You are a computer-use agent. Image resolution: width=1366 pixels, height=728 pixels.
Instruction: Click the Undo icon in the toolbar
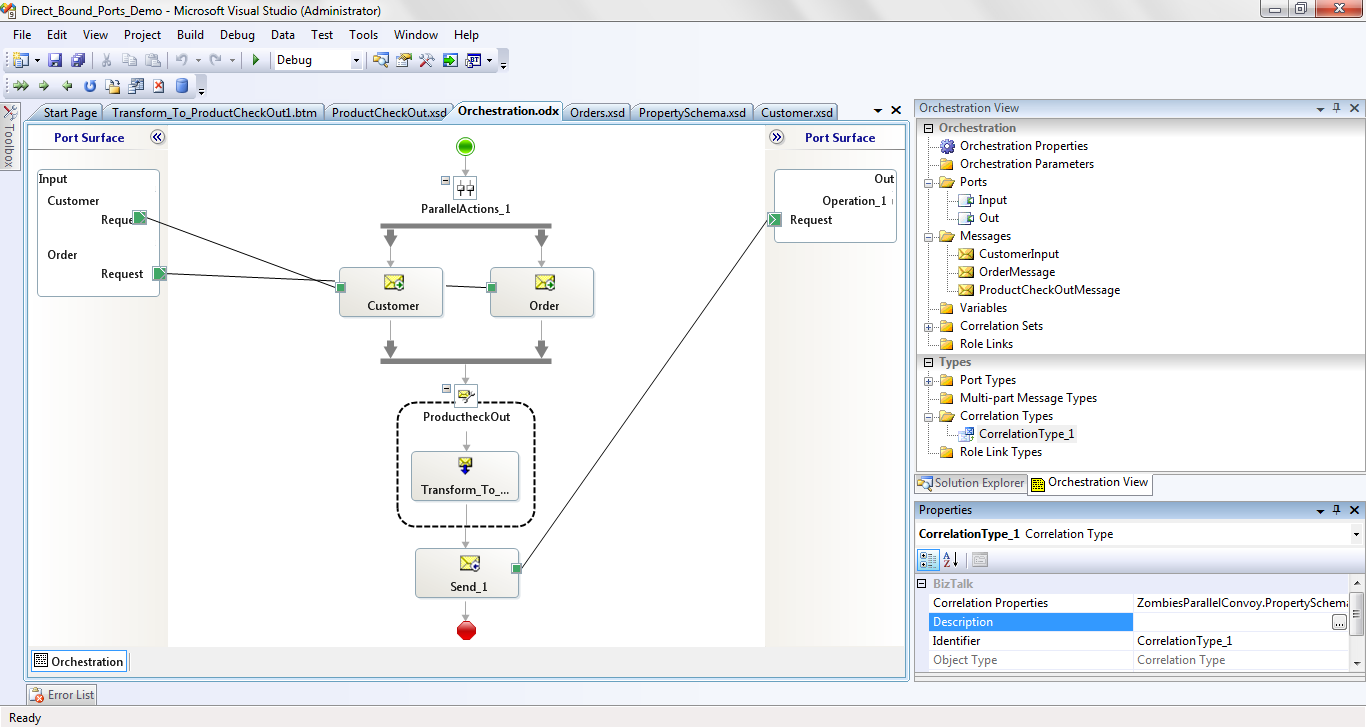pos(181,60)
